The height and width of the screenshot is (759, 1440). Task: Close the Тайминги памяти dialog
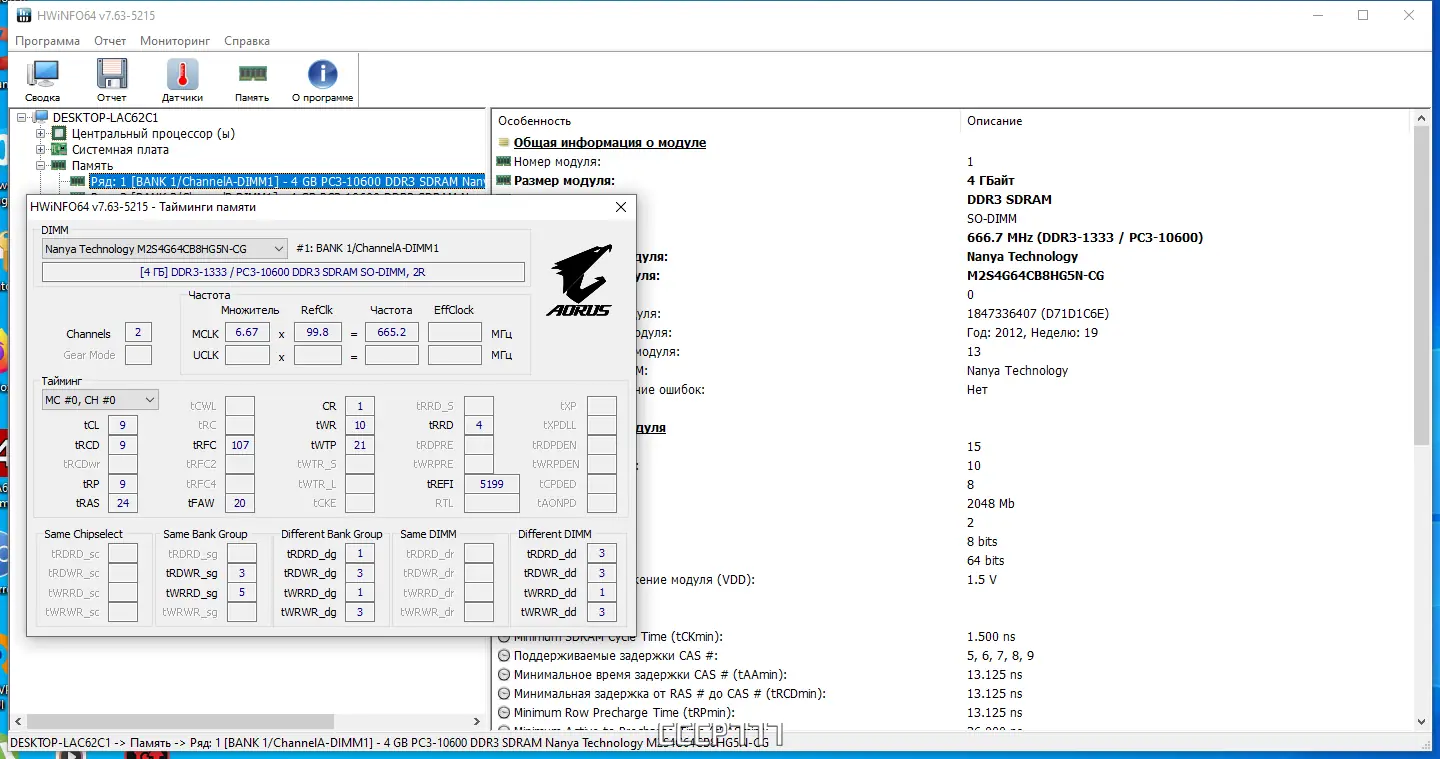(x=620, y=207)
